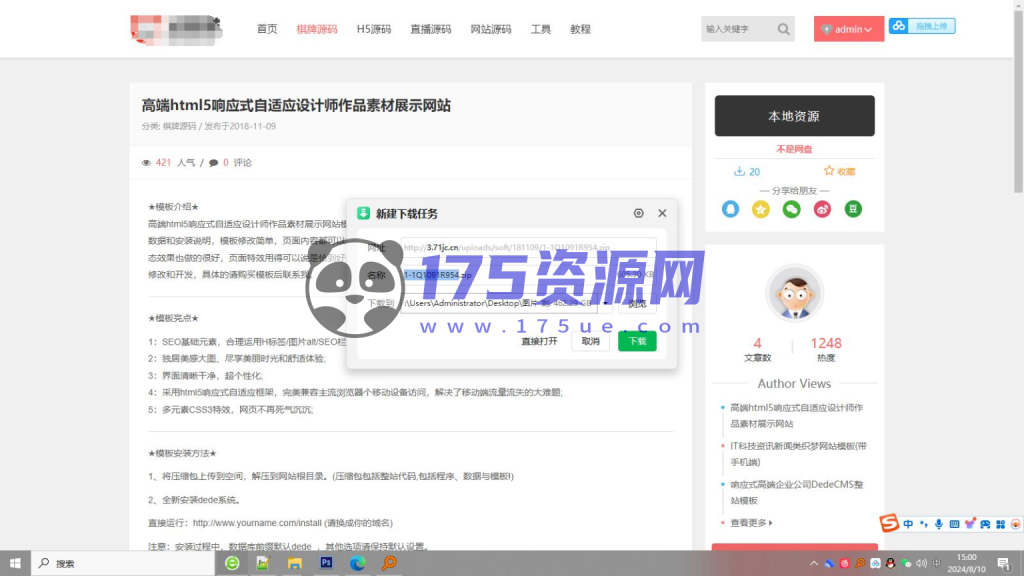Share via the yellow QZone star icon

point(761,209)
